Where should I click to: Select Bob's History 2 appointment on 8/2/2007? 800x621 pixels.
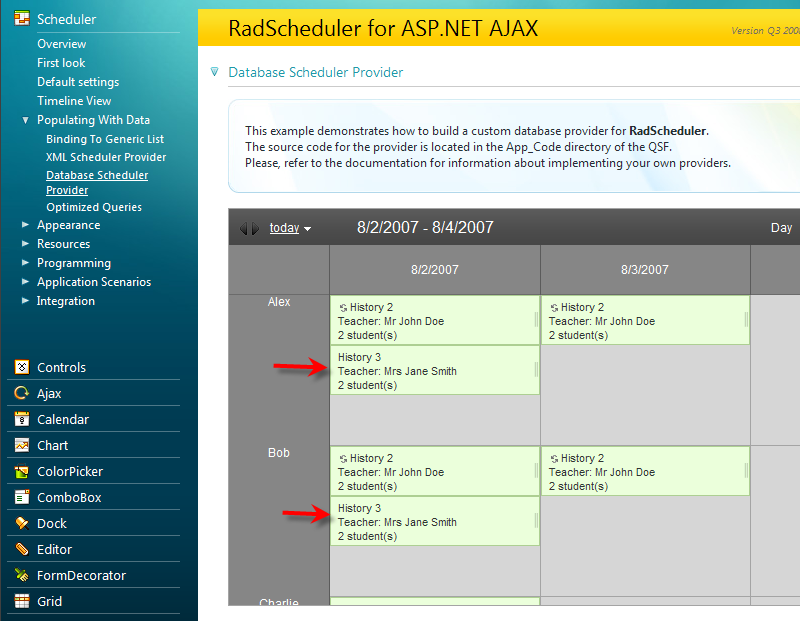click(435, 471)
